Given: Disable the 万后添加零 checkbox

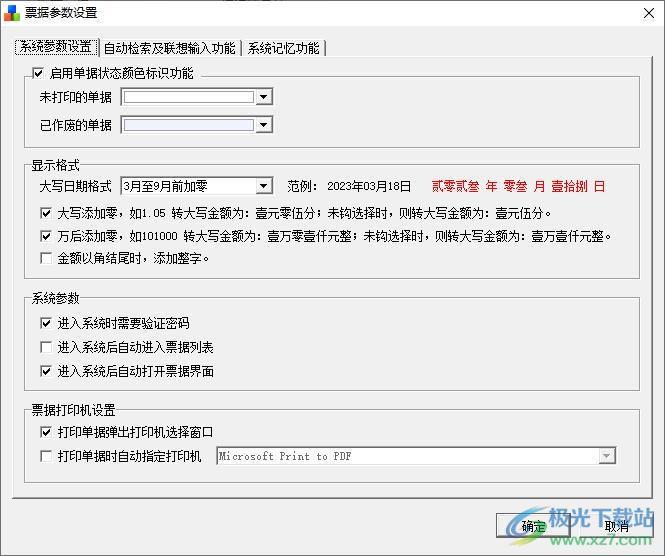Looking at the screenshot, I should coord(46,236).
